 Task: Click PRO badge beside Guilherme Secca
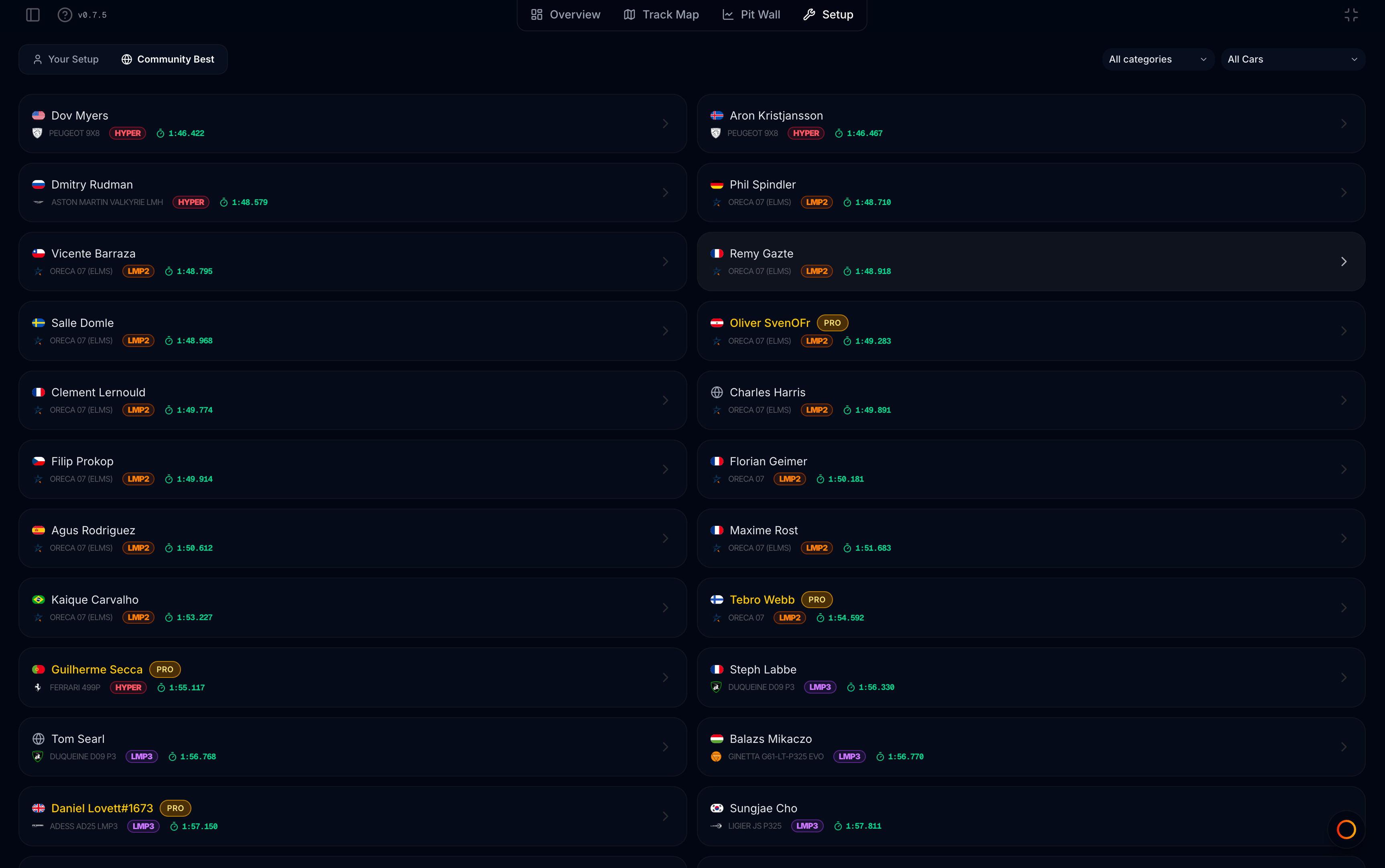[x=165, y=669]
